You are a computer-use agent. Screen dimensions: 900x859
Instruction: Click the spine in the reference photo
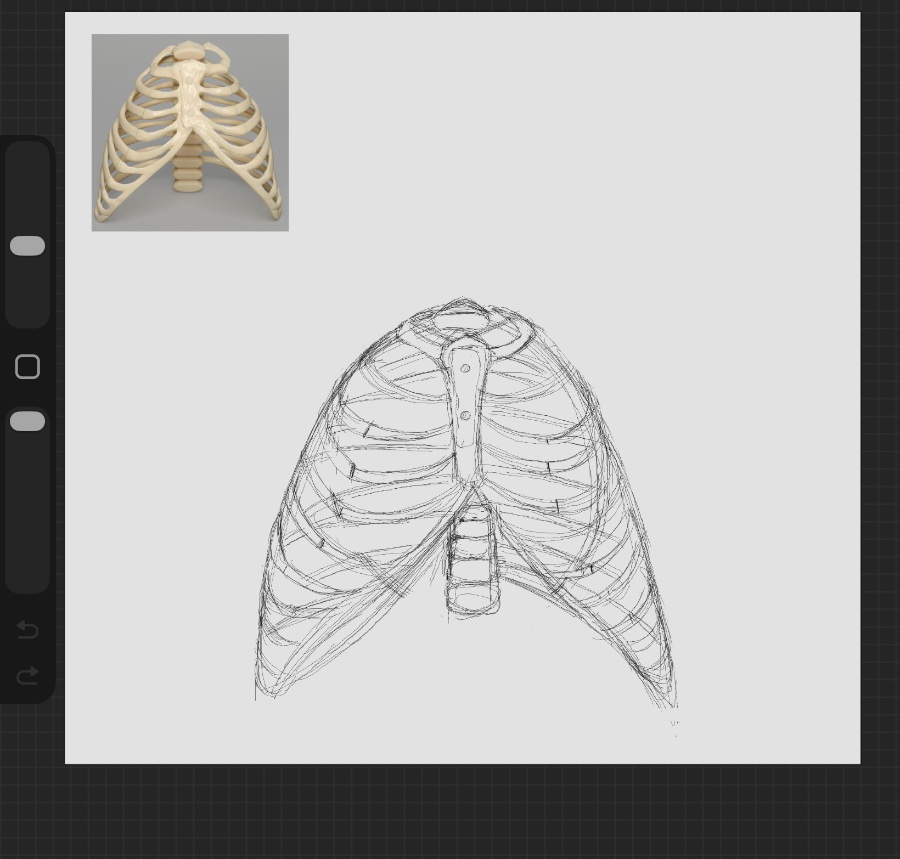point(187,173)
